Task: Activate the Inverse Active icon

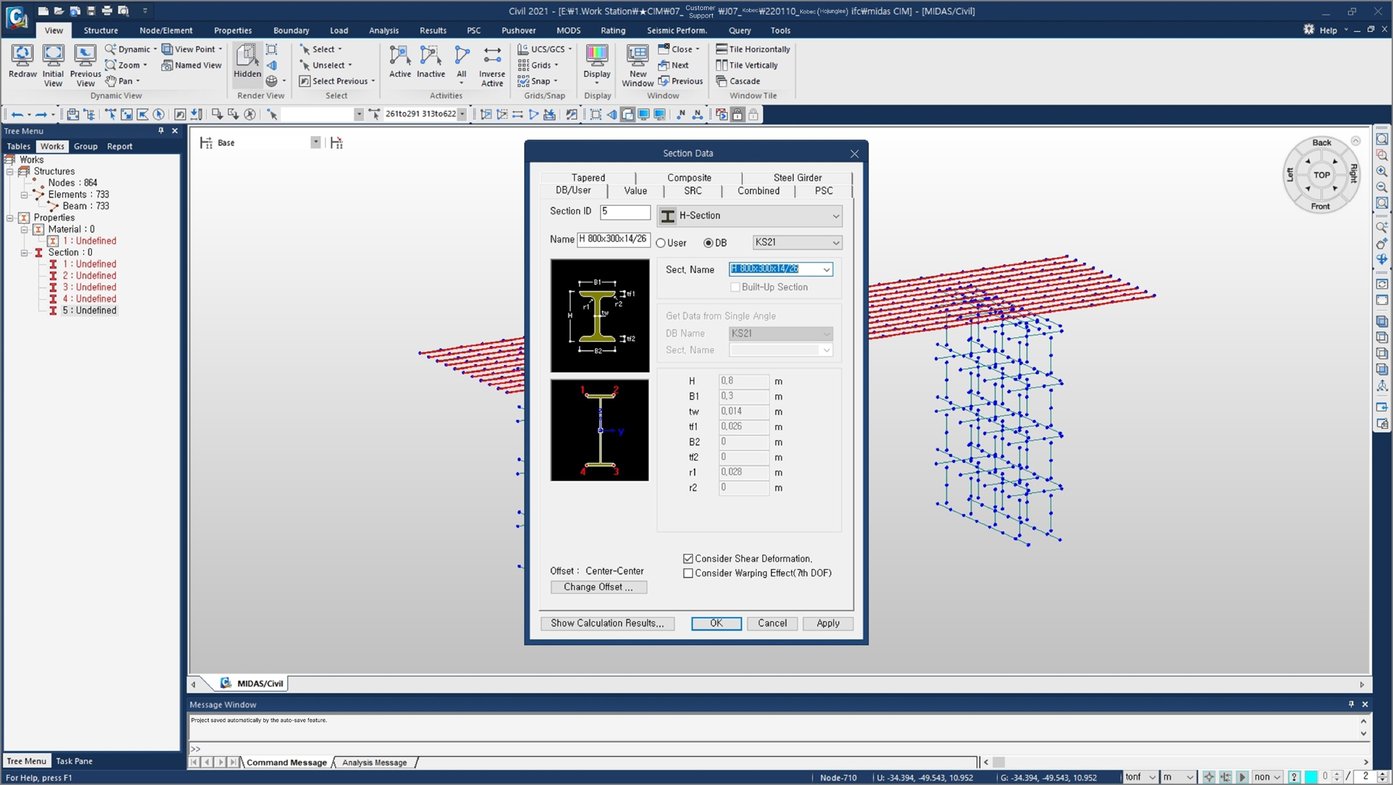Action: tap(491, 62)
